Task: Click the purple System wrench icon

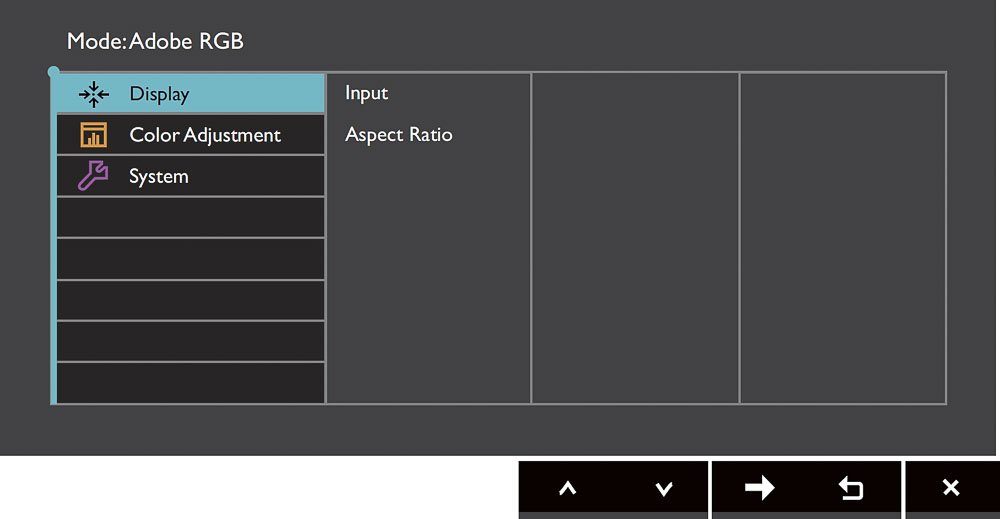Action: pos(93,176)
